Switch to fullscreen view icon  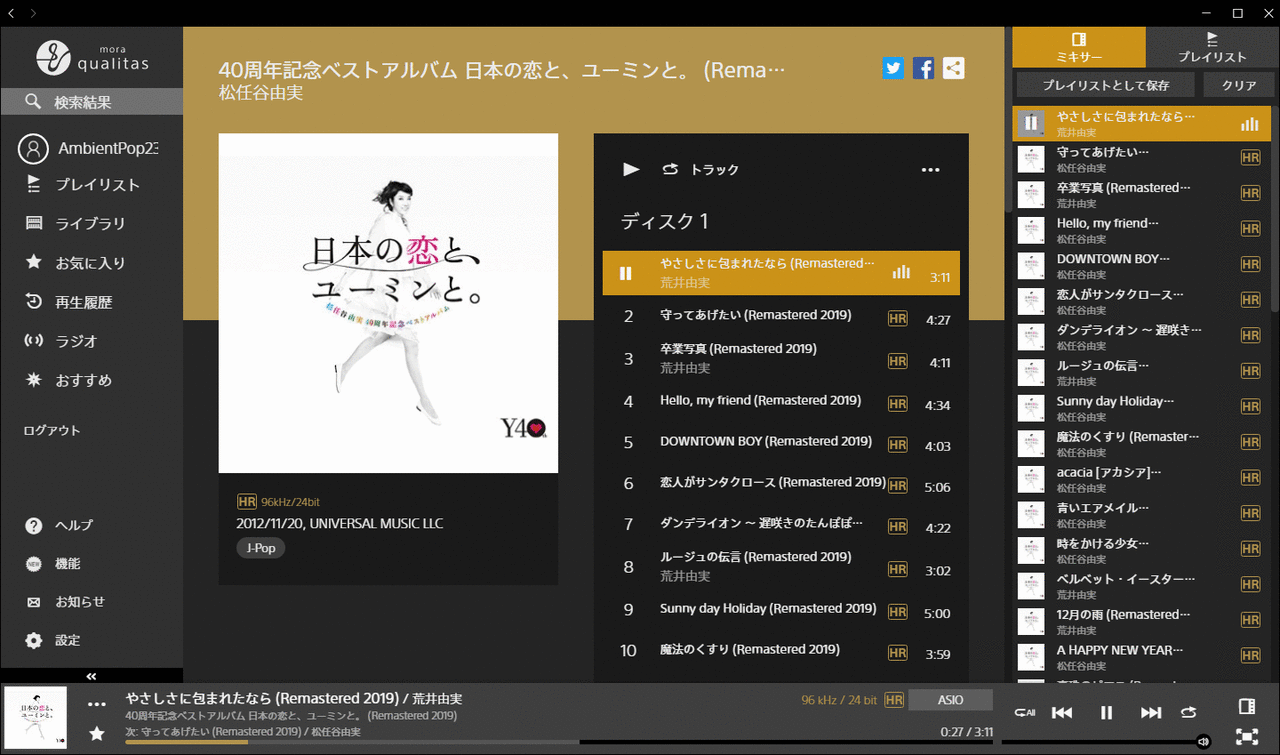[x=1246, y=737]
